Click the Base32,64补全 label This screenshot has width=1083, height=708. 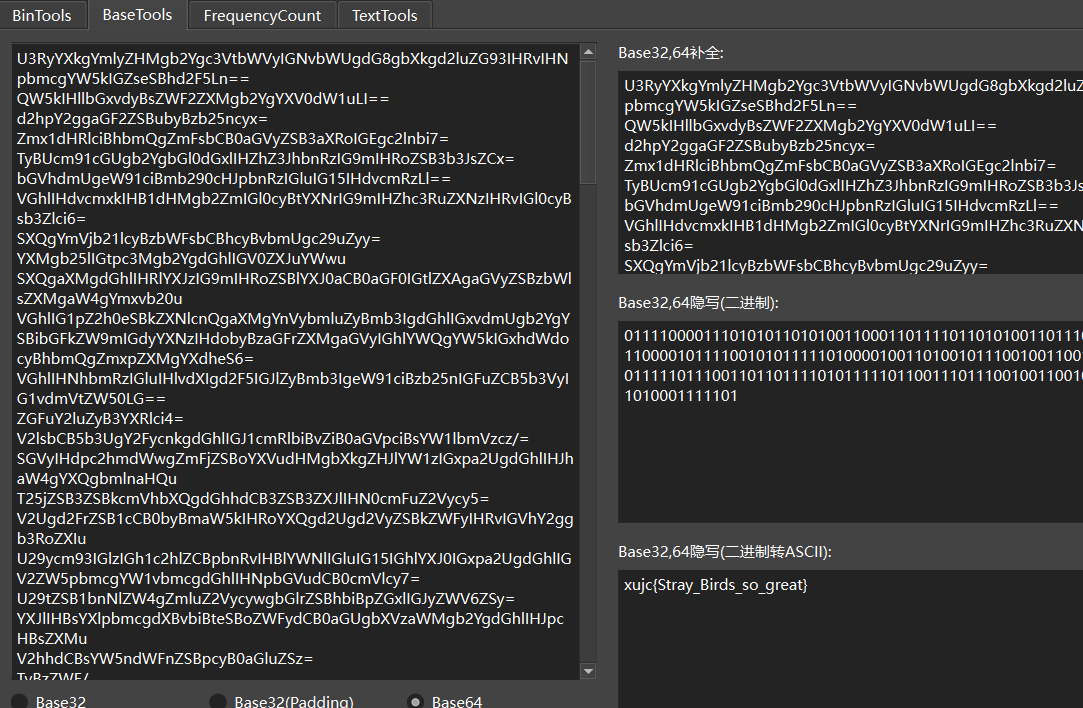point(670,53)
